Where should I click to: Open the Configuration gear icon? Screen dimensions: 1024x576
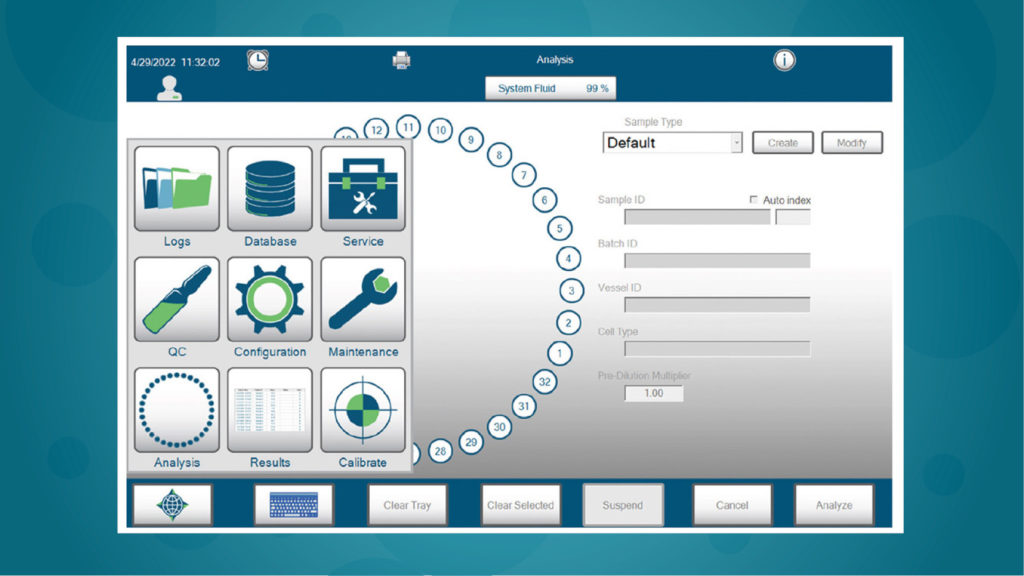[270, 299]
